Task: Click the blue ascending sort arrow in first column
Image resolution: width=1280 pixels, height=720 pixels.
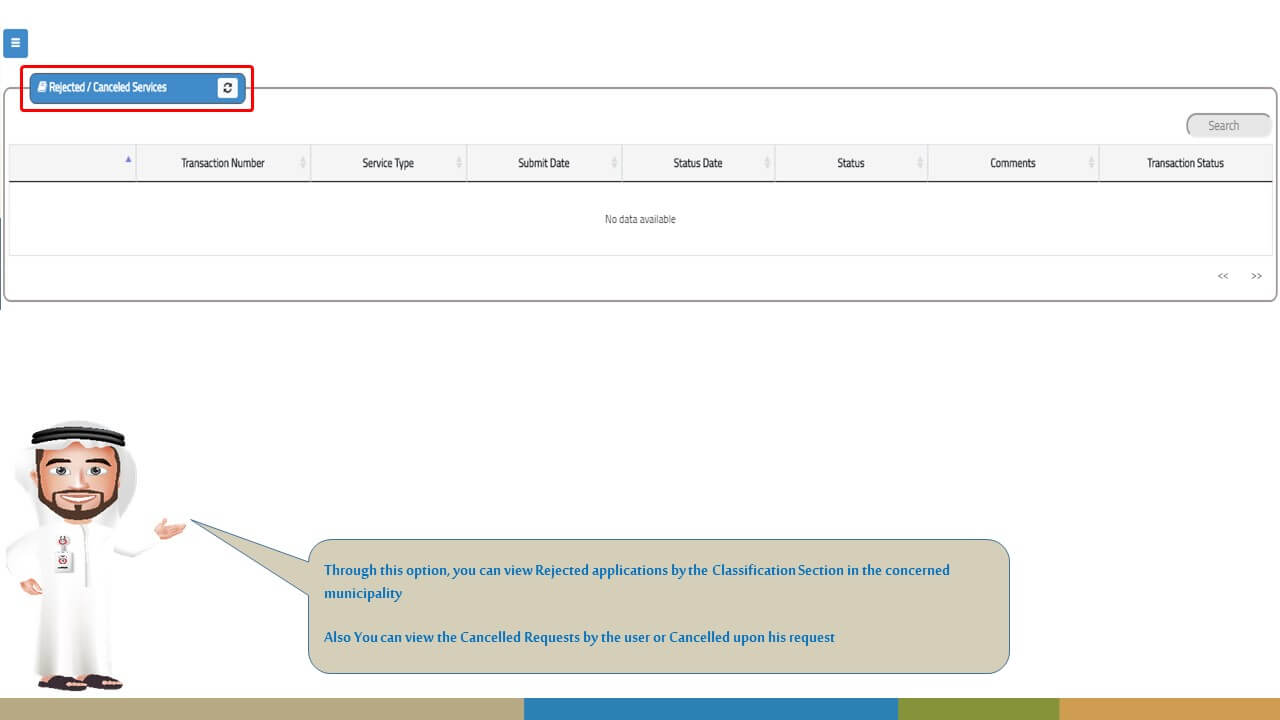Action: point(128,159)
